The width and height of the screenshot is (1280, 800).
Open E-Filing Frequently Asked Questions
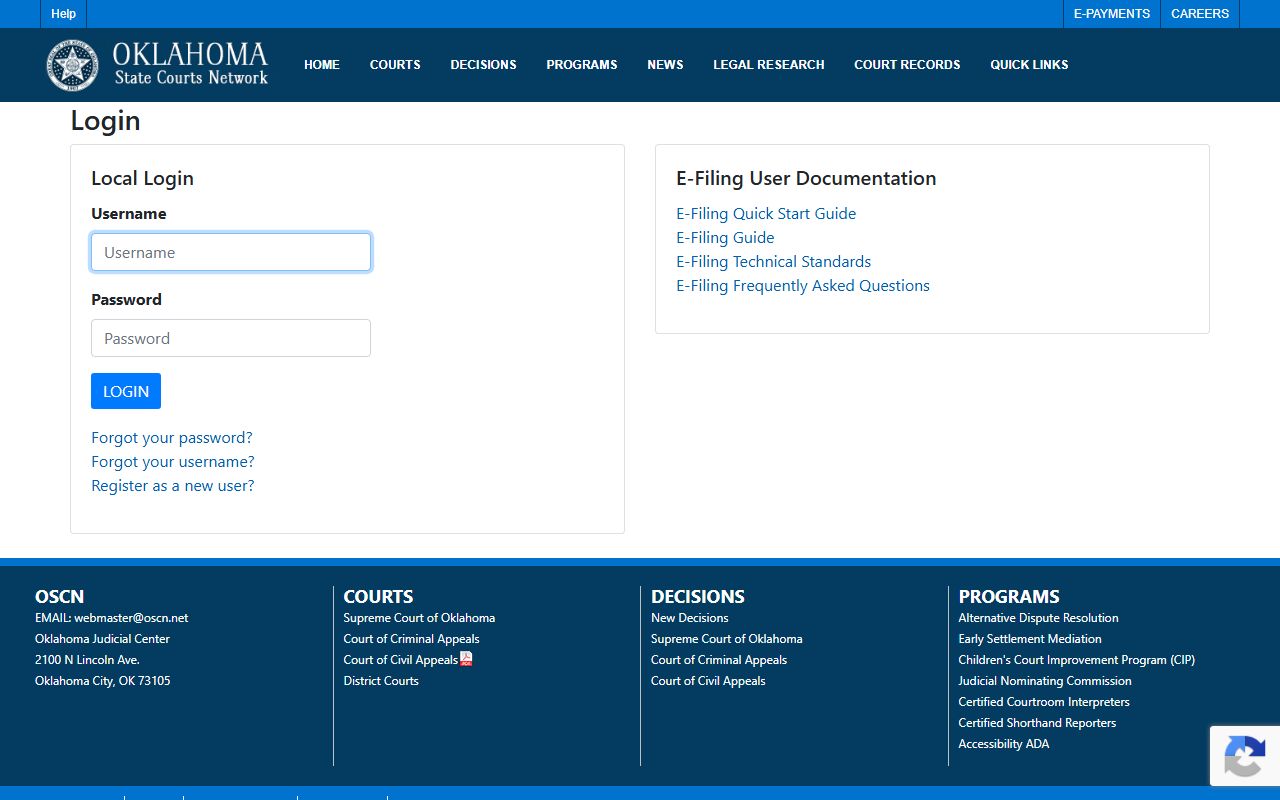(x=803, y=286)
